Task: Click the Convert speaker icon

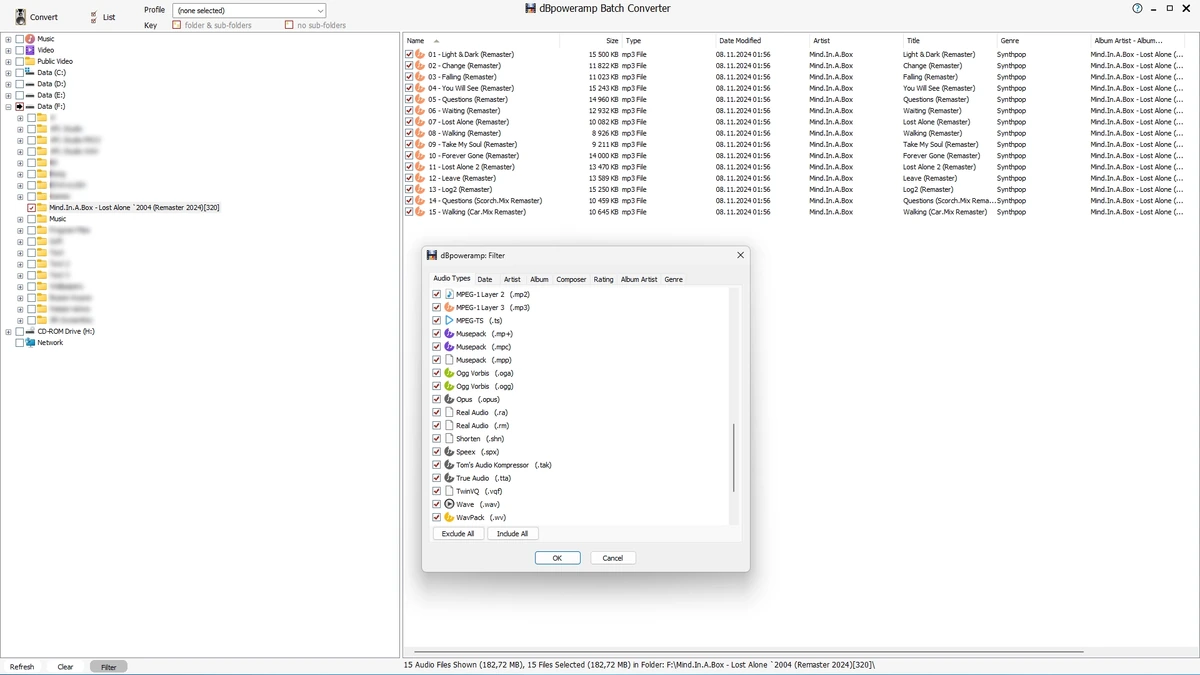Action: tap(21, 17)
